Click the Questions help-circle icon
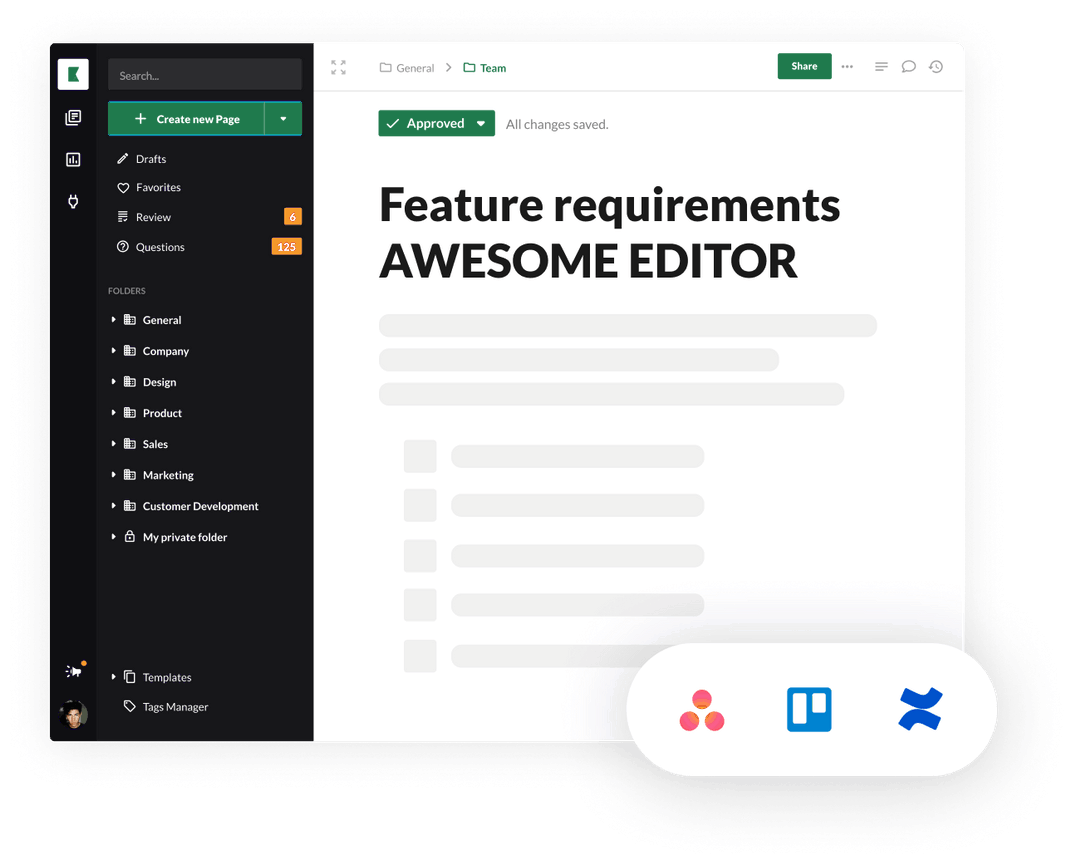Image resolution: width=1080 pixels, height=866 pixels. click(x=123, y=247)
